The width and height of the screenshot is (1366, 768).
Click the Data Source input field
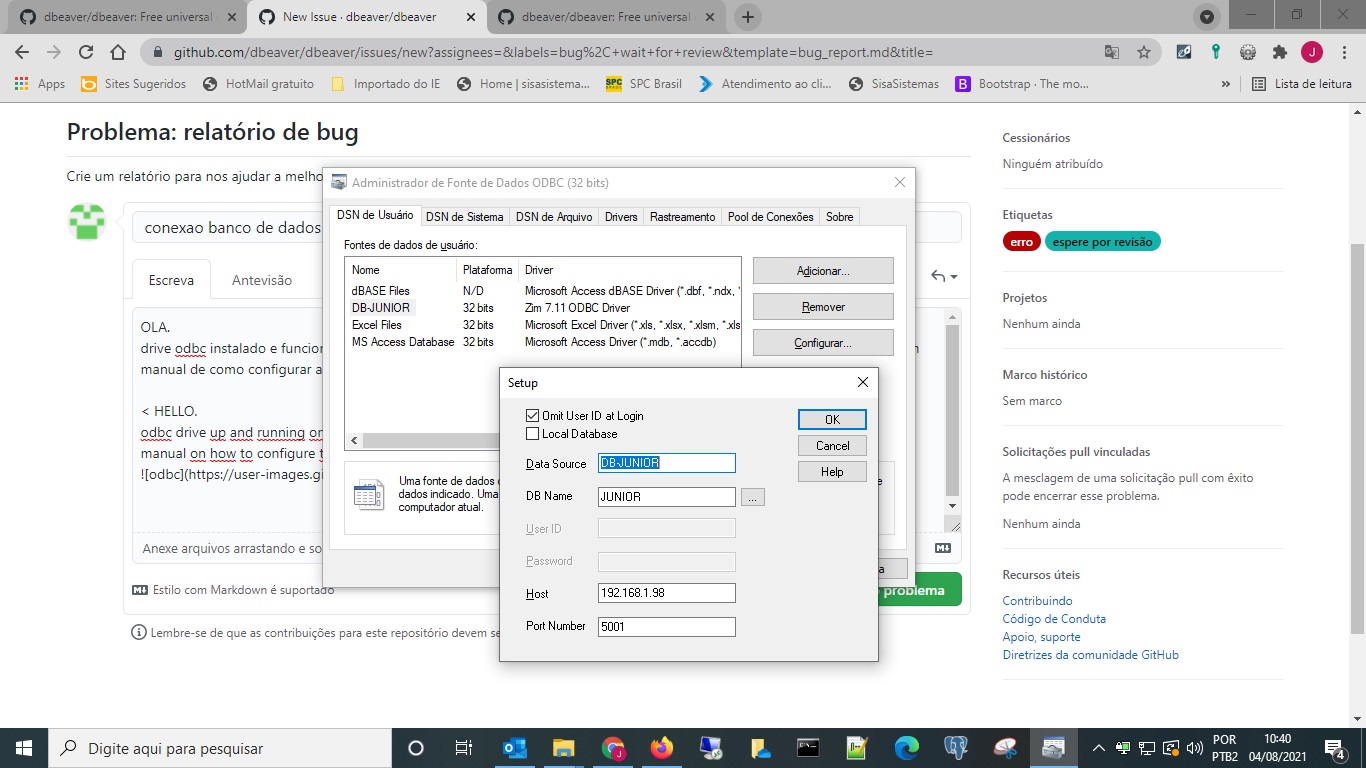tap(667, 463)
